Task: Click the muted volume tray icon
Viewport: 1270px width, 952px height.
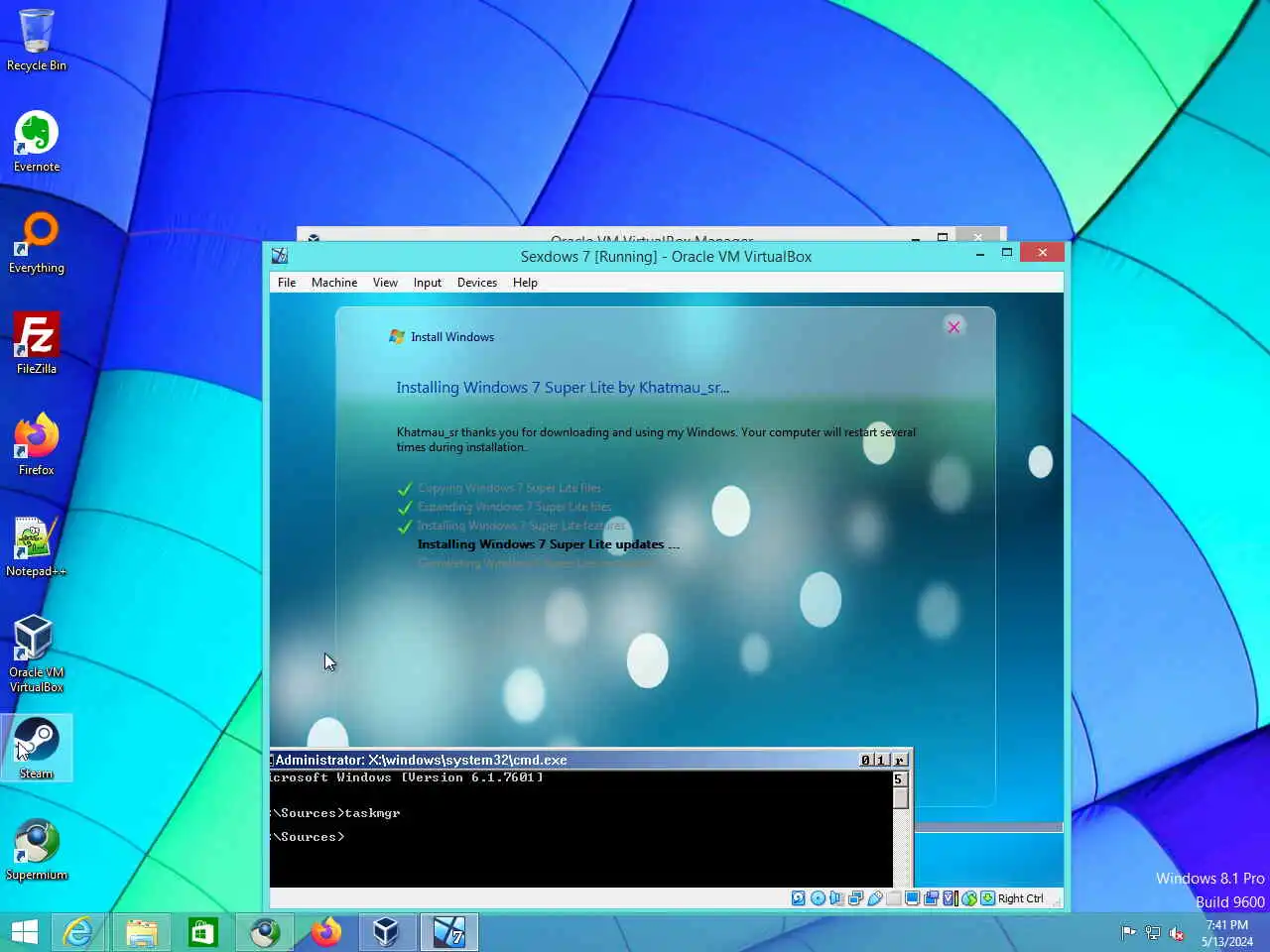Action: (x=1177, y=932)
